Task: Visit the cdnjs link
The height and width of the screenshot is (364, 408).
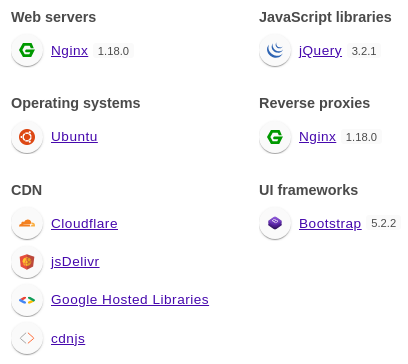Action: 68,339
